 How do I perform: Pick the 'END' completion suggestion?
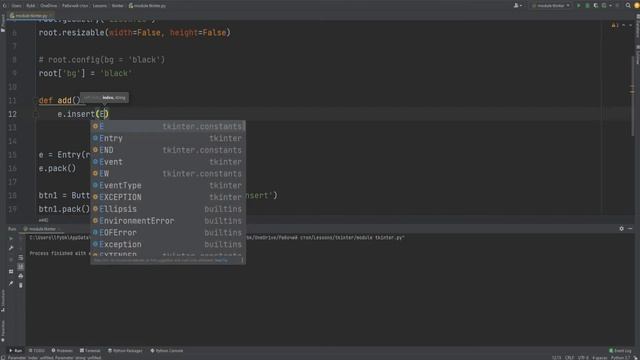[168, 150]
